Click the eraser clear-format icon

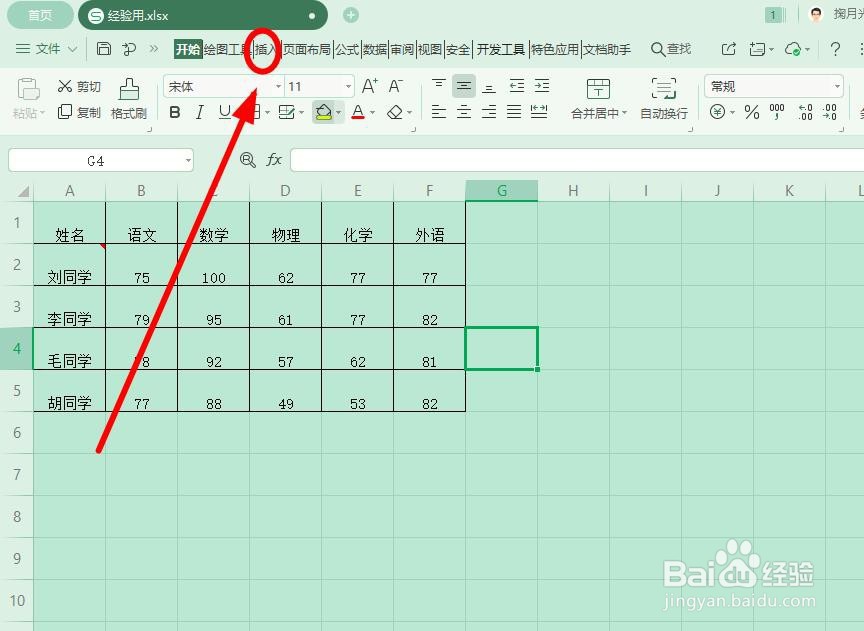pyautogui.click(x=395, y=112)
